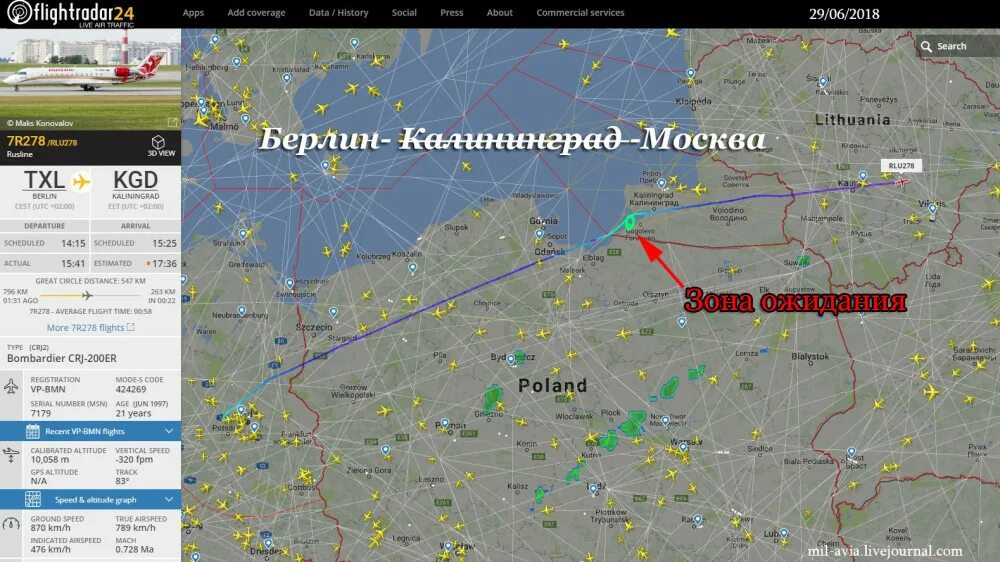Click the airport pin near Szczecin
The width and height of the screenshot is (1000, 562).
point(334,313)
